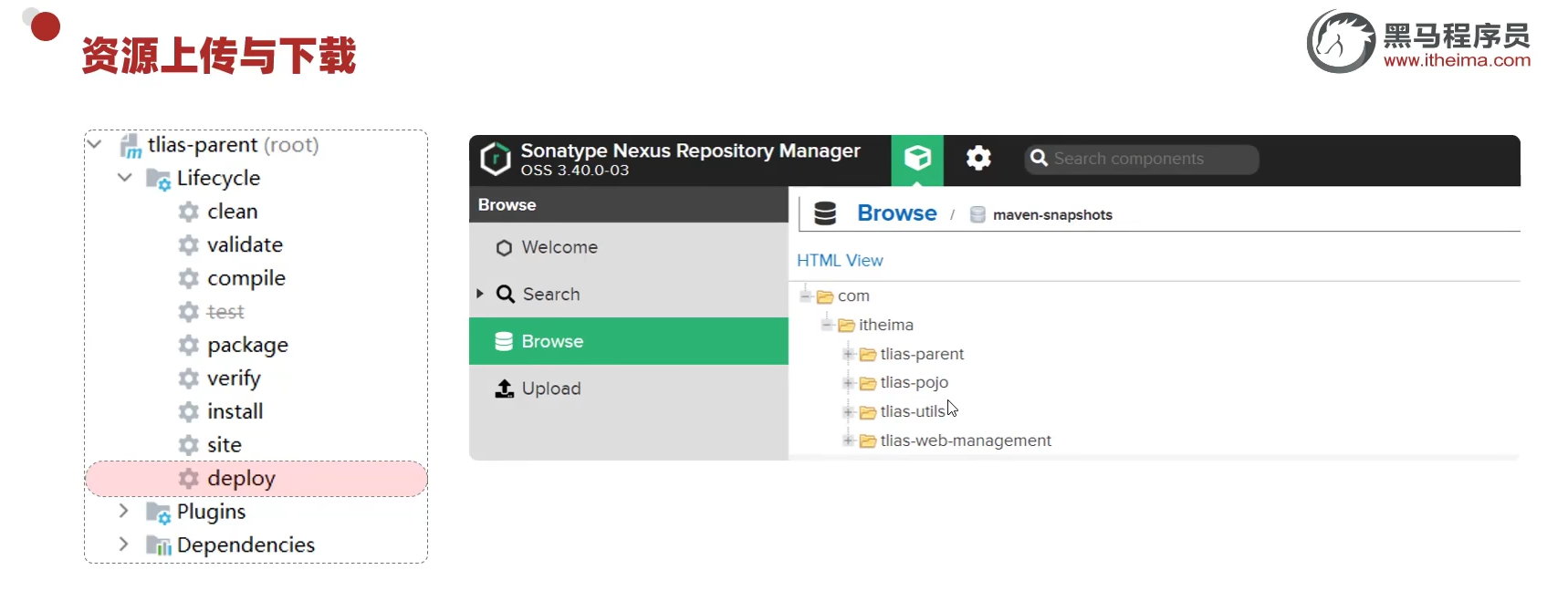Click the maven-snapshots repository icon

(x=977, y=214)
